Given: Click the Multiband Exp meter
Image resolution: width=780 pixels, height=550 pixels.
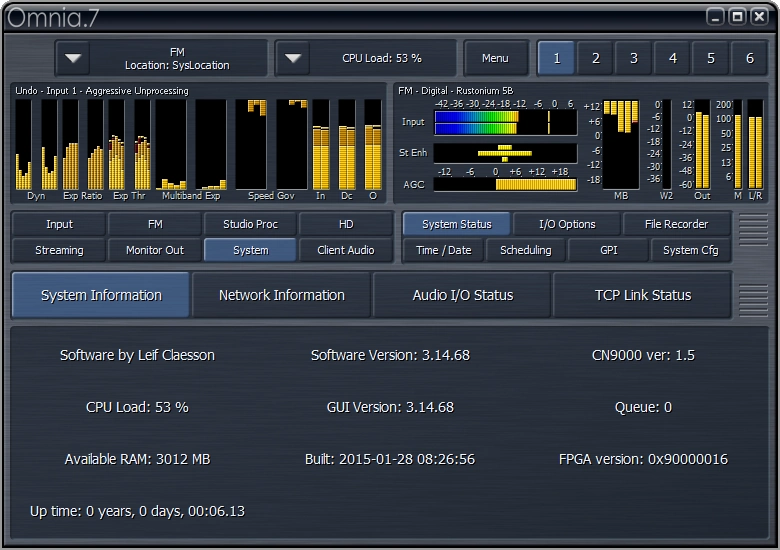Looking at the screenshot, I should (x=191, y=145).
